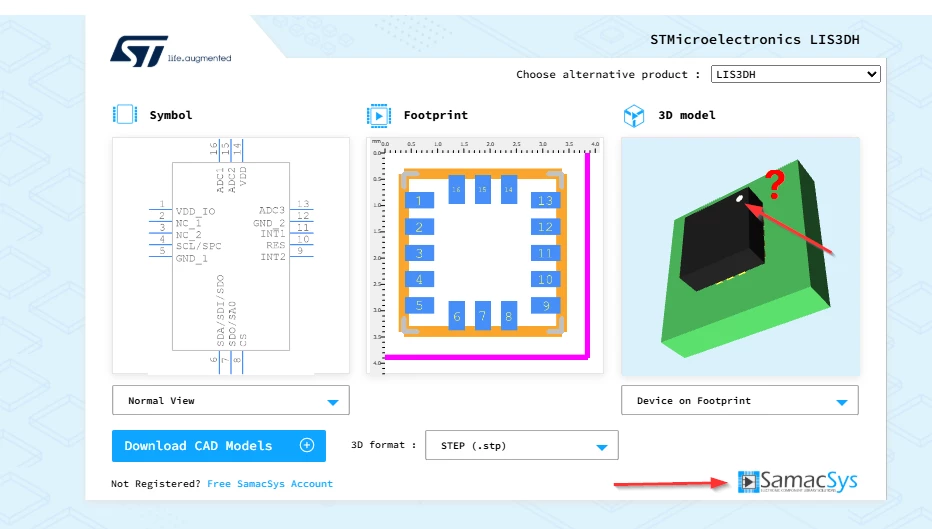Click footprint pad 15

(x=483, y=189)
